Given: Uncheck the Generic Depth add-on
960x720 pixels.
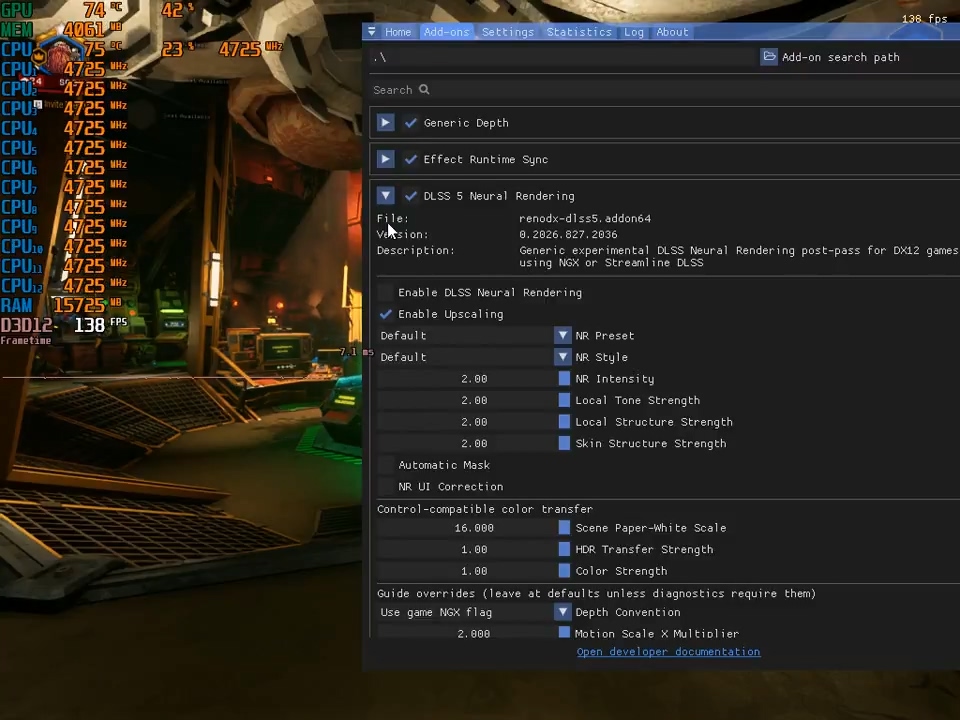Looking at the screenshot, I should (x=411, y=122).
